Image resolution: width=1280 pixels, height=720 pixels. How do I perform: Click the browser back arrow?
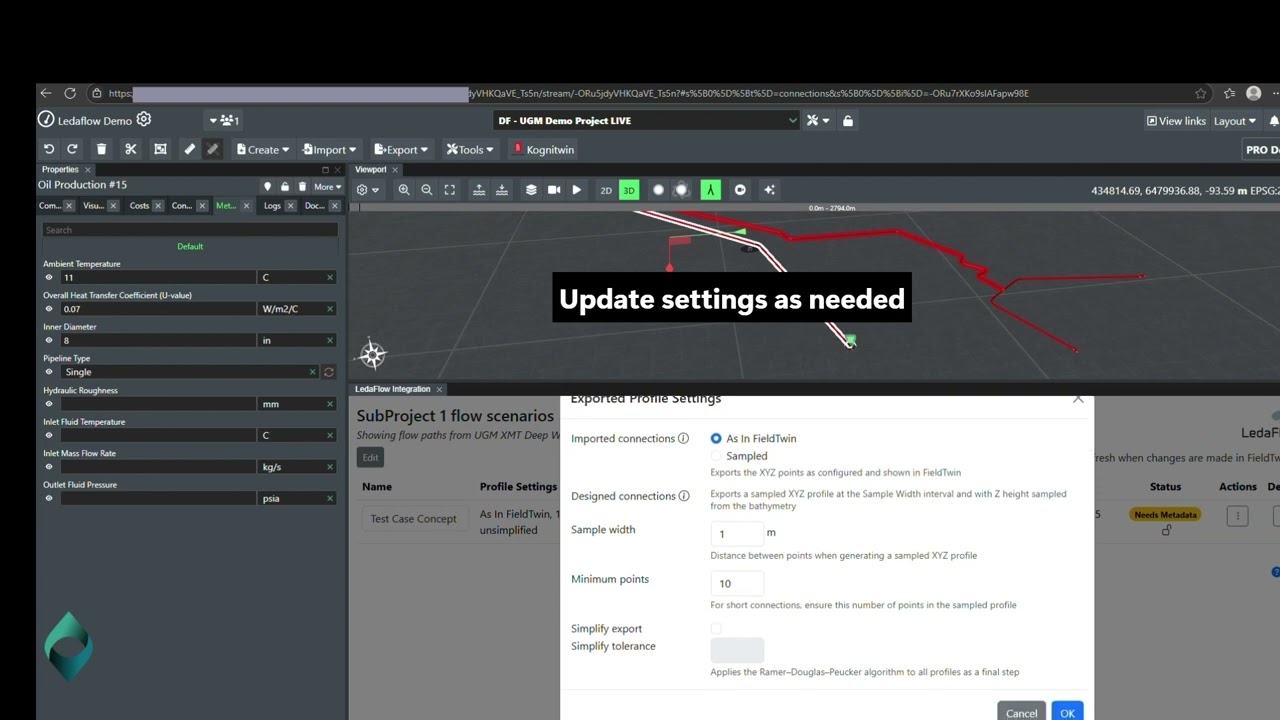[46, 93]
